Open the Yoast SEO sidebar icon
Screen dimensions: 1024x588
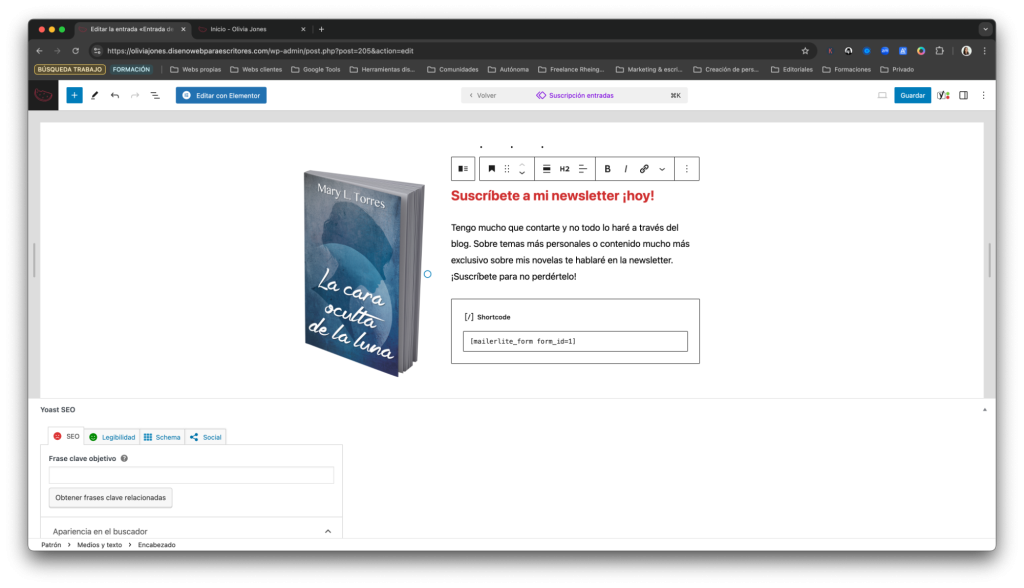[943, 96]
